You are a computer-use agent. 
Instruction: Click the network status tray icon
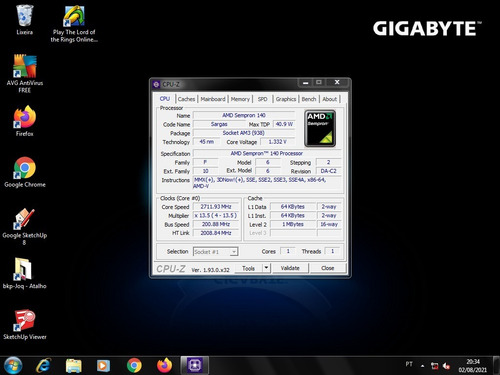pos(434,366)
